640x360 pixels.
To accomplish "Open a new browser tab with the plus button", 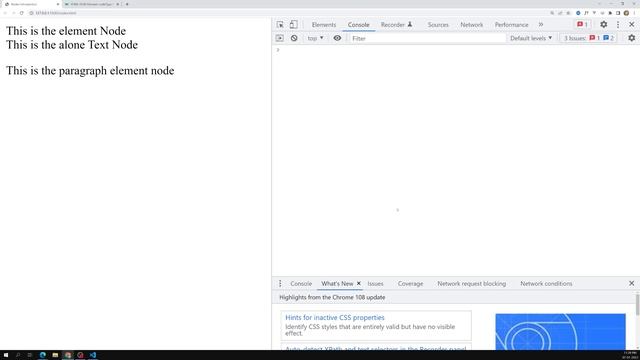I will [127, 4].
